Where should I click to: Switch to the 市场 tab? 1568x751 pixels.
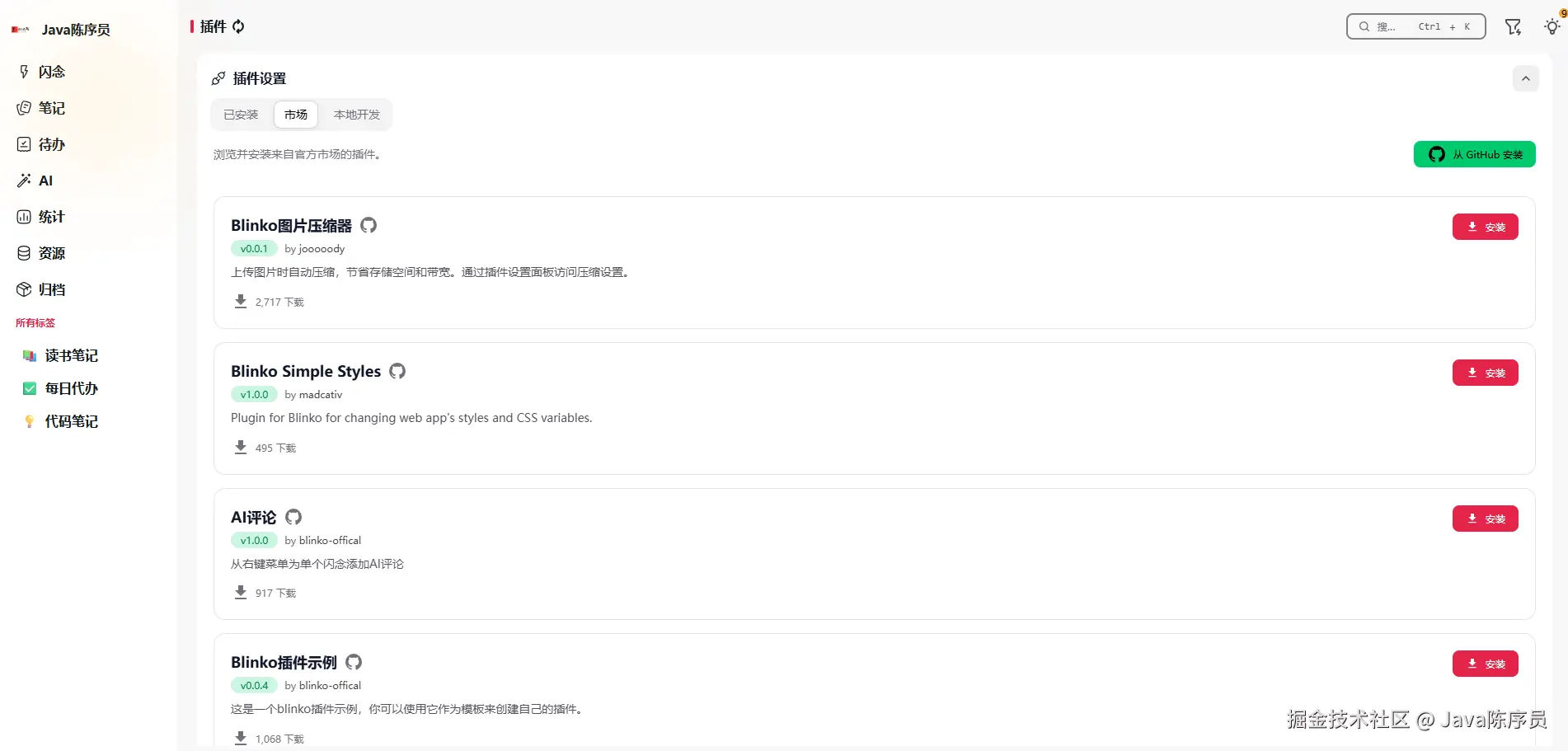pyautogui.click(x=296, y=115)
